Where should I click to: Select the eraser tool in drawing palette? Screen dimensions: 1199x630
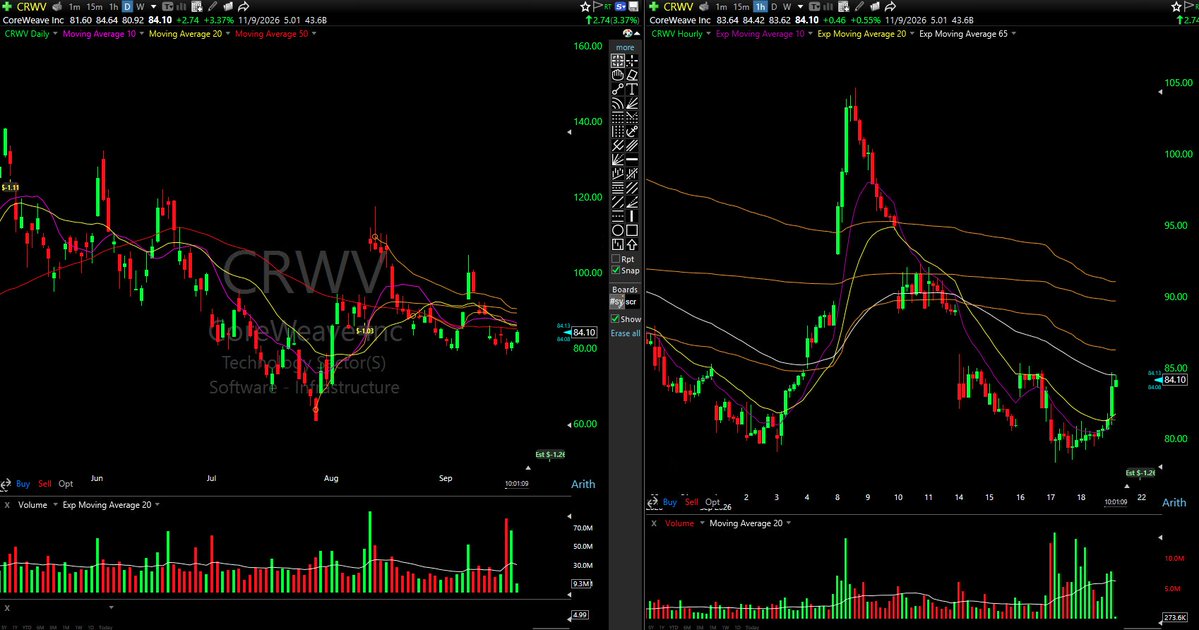pyautogui.click(x=632, y=75)
